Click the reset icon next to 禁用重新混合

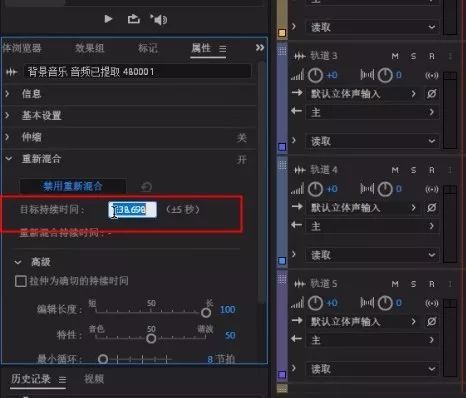[146, 187]
